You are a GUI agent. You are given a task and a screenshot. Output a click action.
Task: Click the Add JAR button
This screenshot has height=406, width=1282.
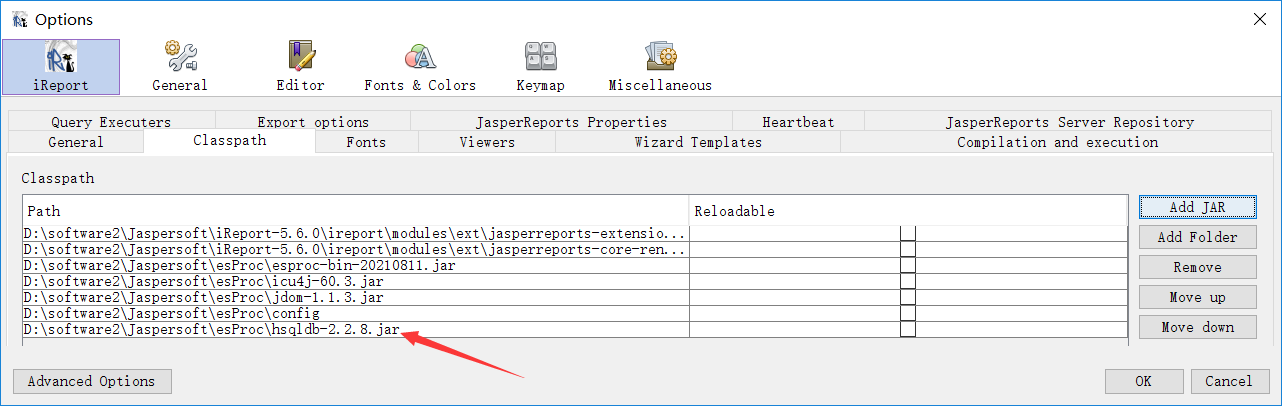pyautogui.click(x=1197, y=207)
